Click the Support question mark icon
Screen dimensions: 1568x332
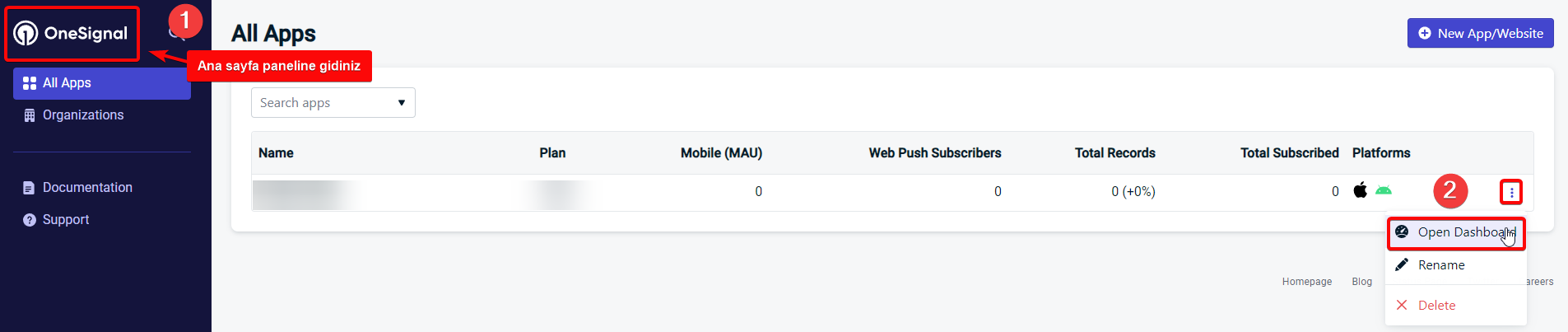click(x=30, y=220)
